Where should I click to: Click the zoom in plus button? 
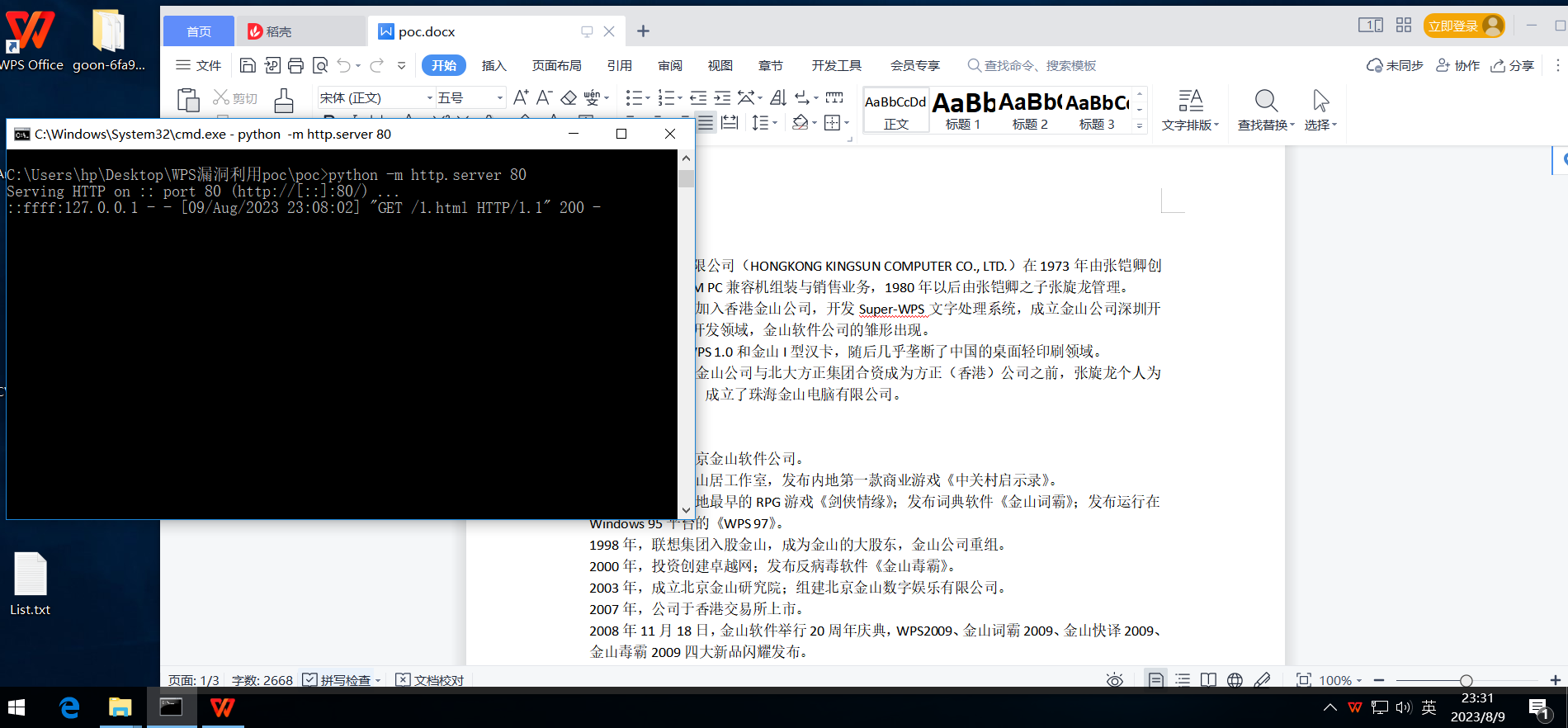(x=1556, y=680)
